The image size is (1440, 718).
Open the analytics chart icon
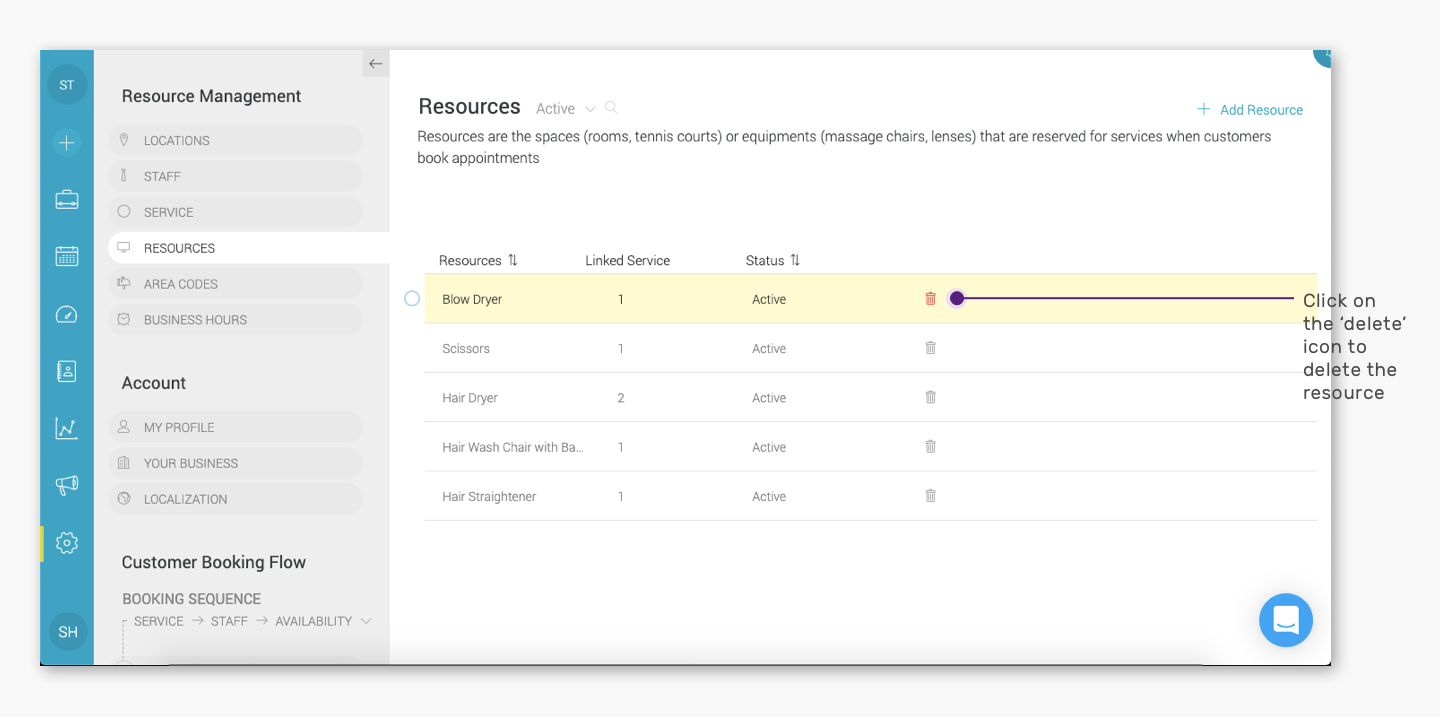pyautogui.click(x=67, y=429)
